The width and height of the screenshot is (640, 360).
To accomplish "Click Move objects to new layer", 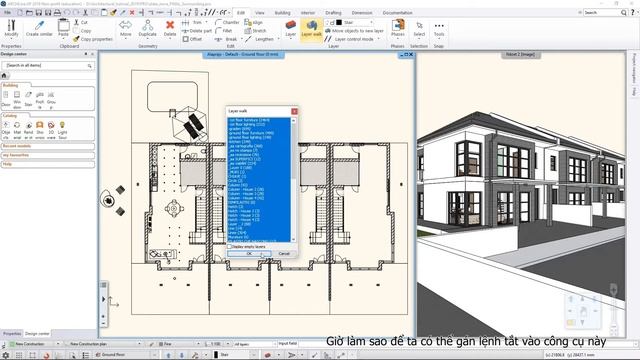I will click(354, 31).
